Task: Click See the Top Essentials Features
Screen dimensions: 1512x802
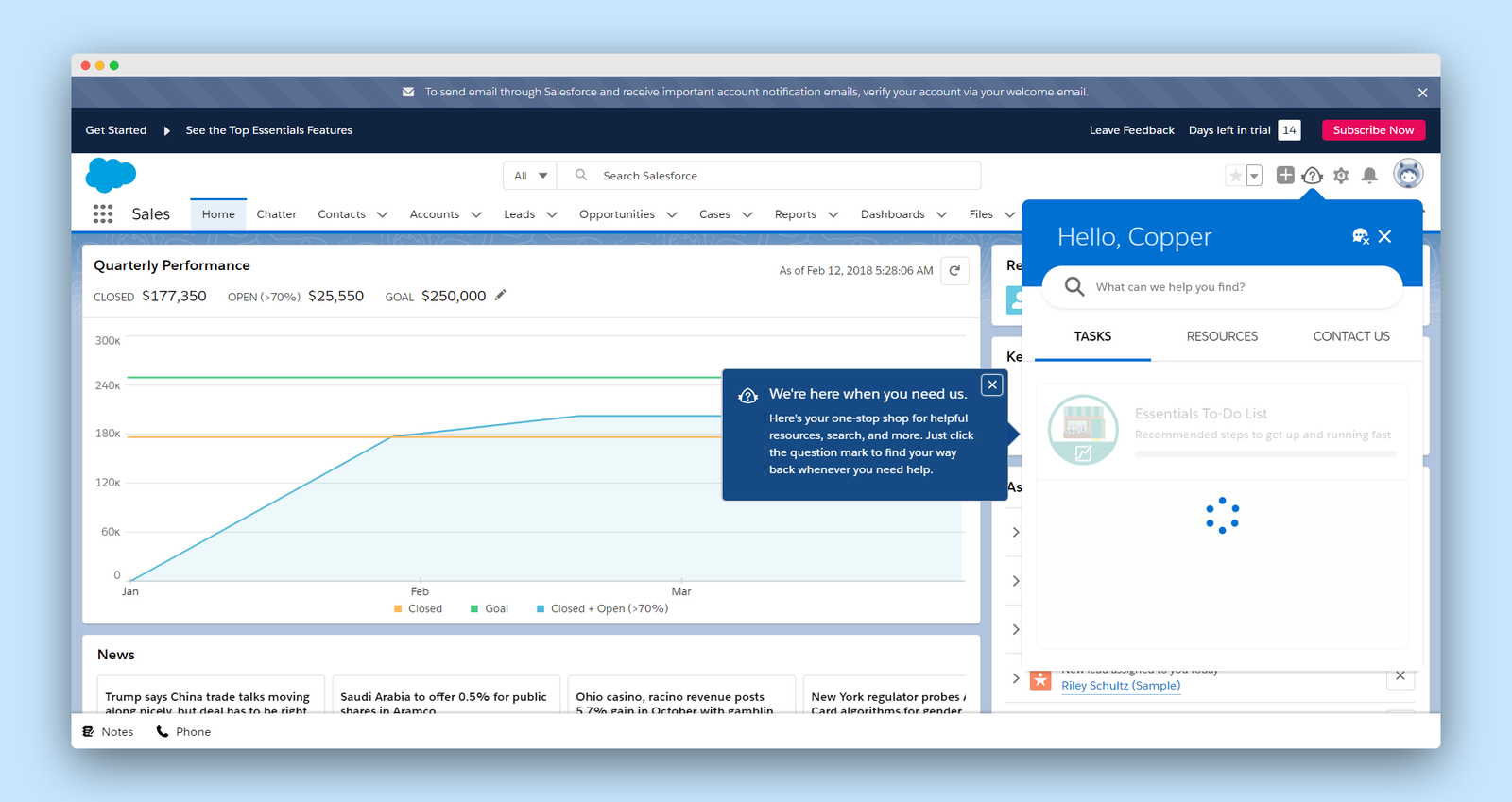Action: pyautogui.click(x=268, y=130)
